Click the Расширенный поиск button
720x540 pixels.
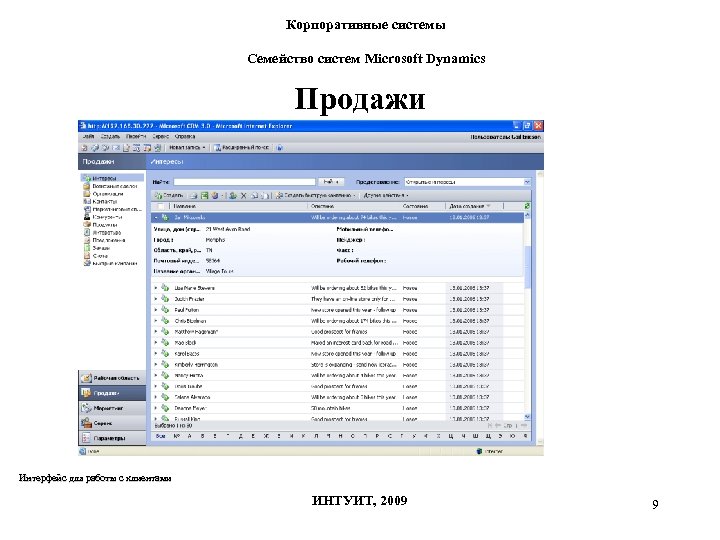tap(242, 147)
